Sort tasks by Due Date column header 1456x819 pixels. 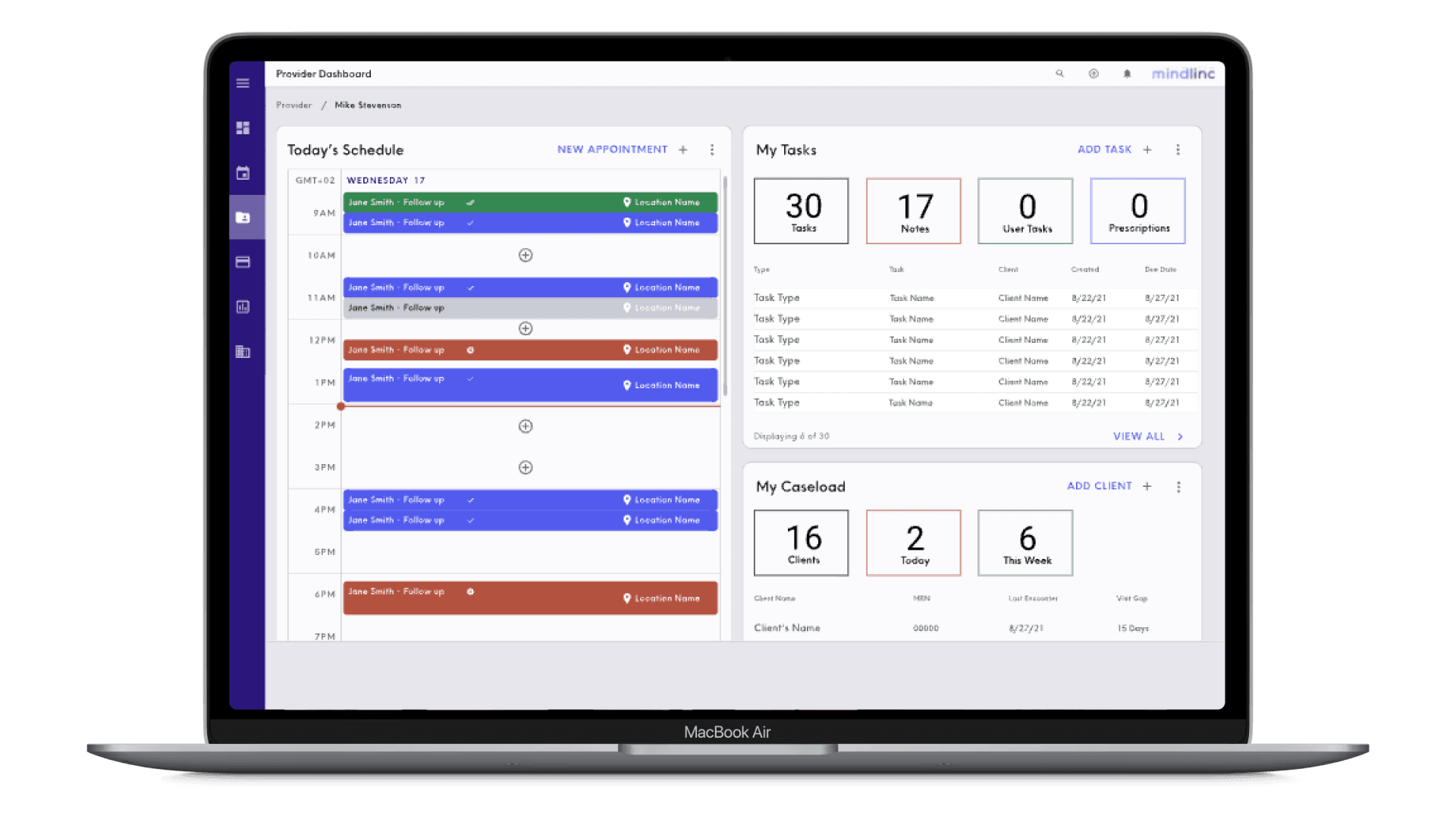coord(1160,270)
